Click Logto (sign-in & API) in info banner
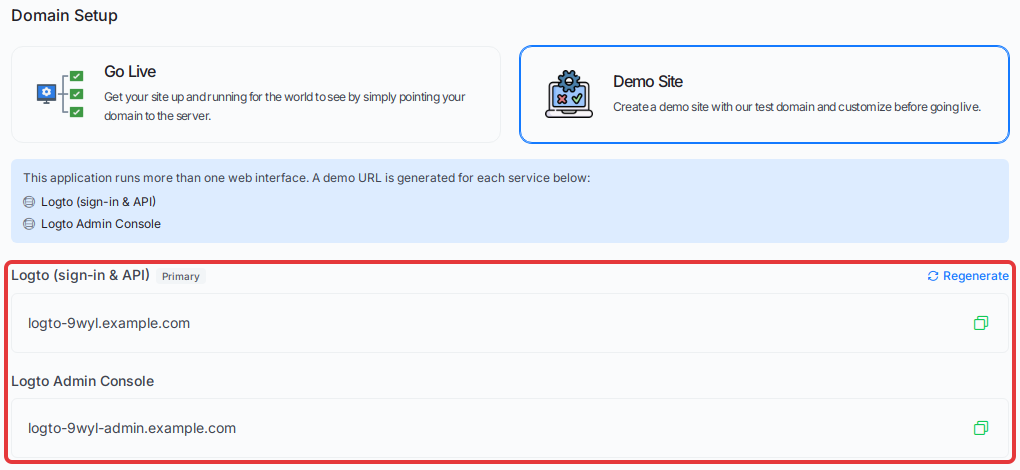 (98, 202)
